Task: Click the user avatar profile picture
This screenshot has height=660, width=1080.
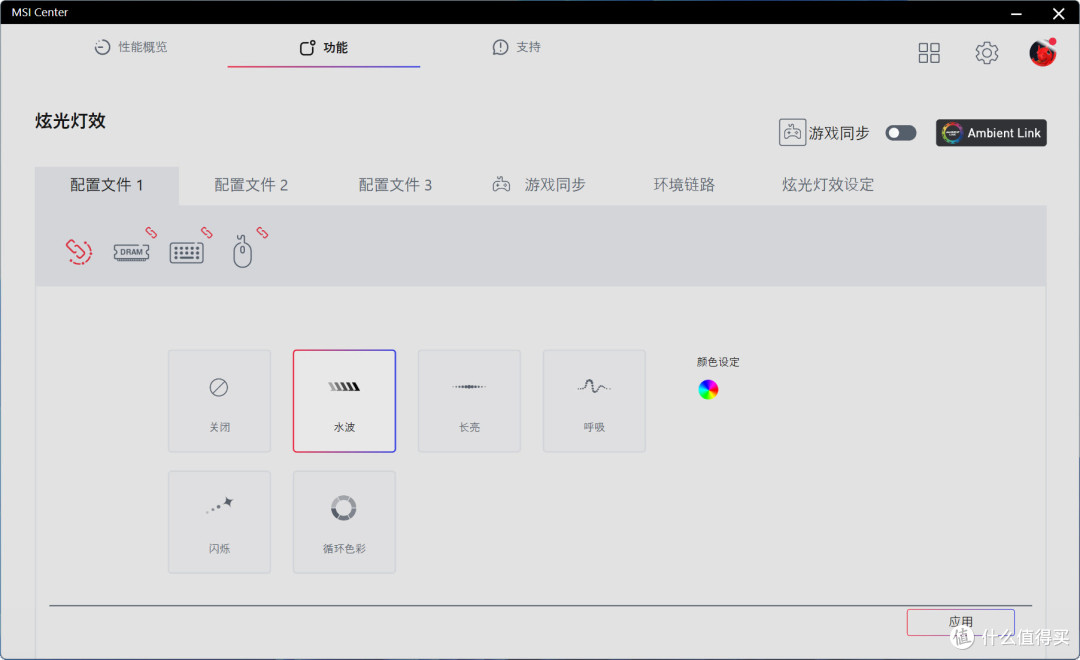Action: point(1042,52)
